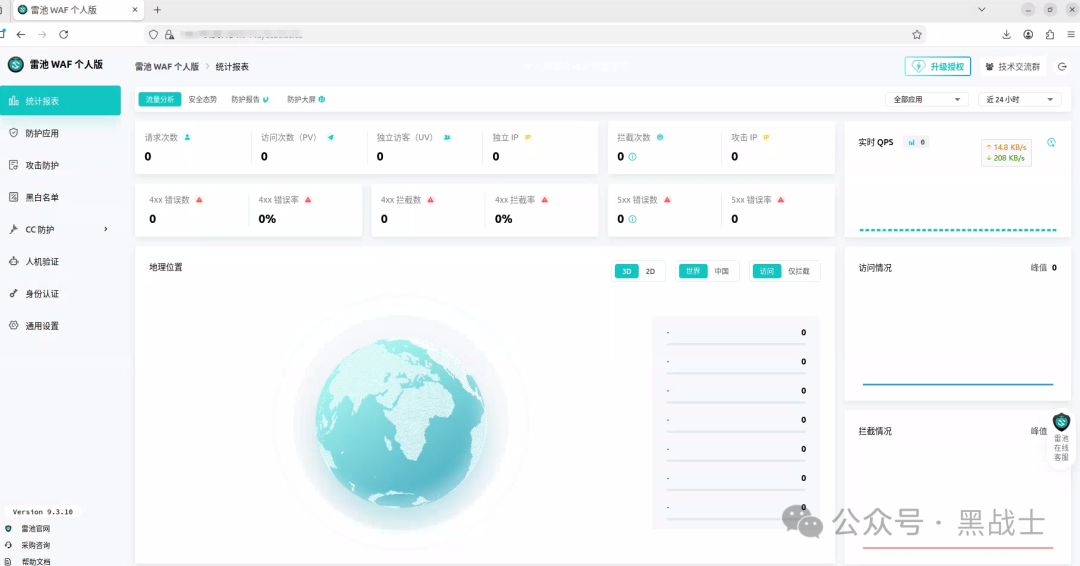Click the icon next to 独立访客 (UV)
Image resolution: width=1080 pixels, height=566 pixels.
pyautogui.click(x=447, y=137)
